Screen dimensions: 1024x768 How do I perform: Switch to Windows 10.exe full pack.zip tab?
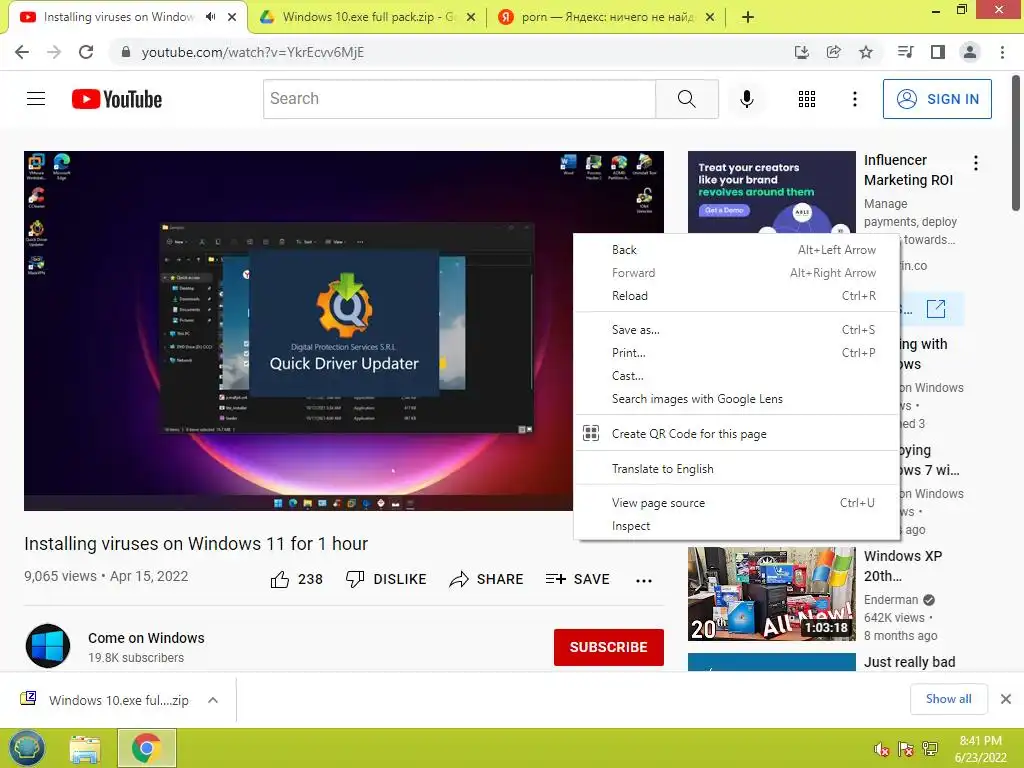point(366,17)
